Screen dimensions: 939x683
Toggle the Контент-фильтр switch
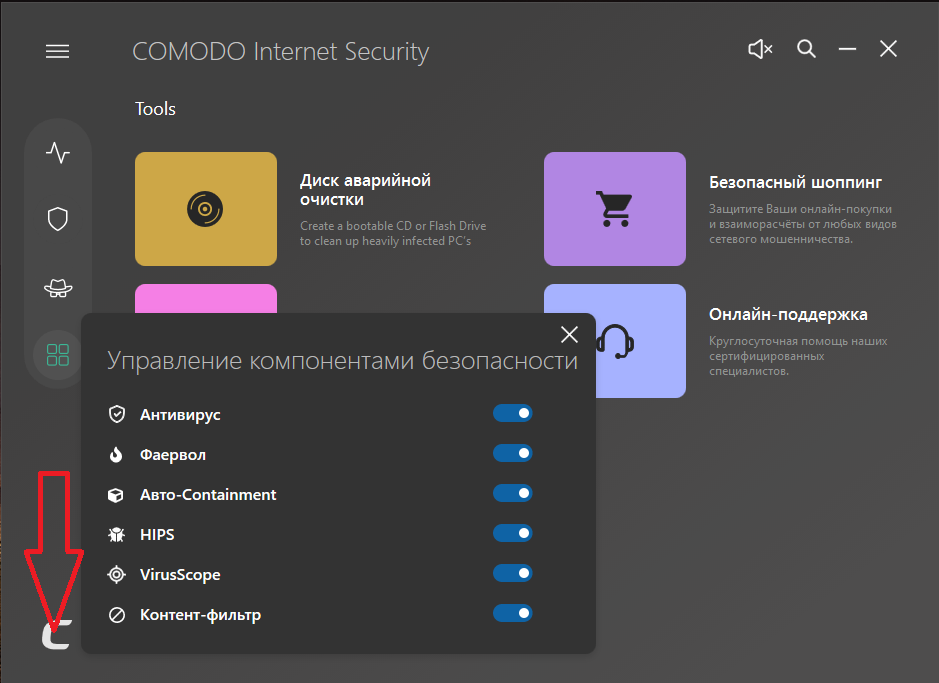tap(513, 613)
